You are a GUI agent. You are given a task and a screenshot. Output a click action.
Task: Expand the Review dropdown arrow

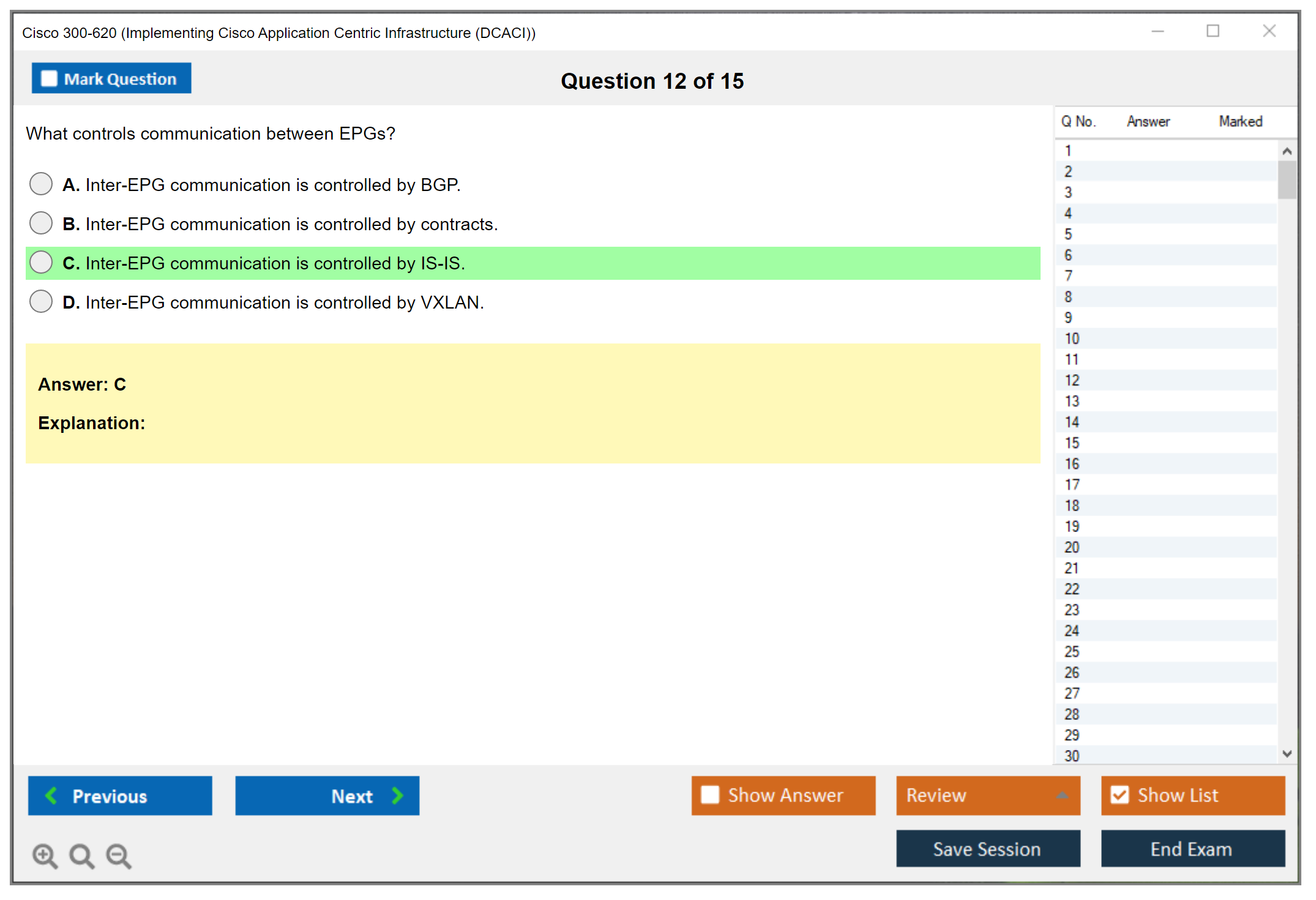pyautogui.click(x=1062, y=795)
